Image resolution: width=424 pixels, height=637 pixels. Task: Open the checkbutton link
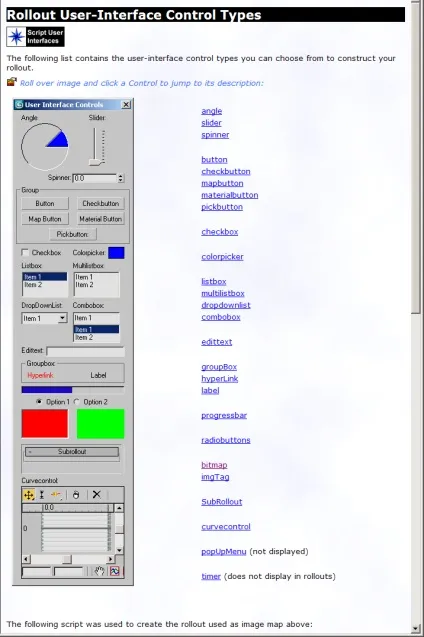(226, 171)
